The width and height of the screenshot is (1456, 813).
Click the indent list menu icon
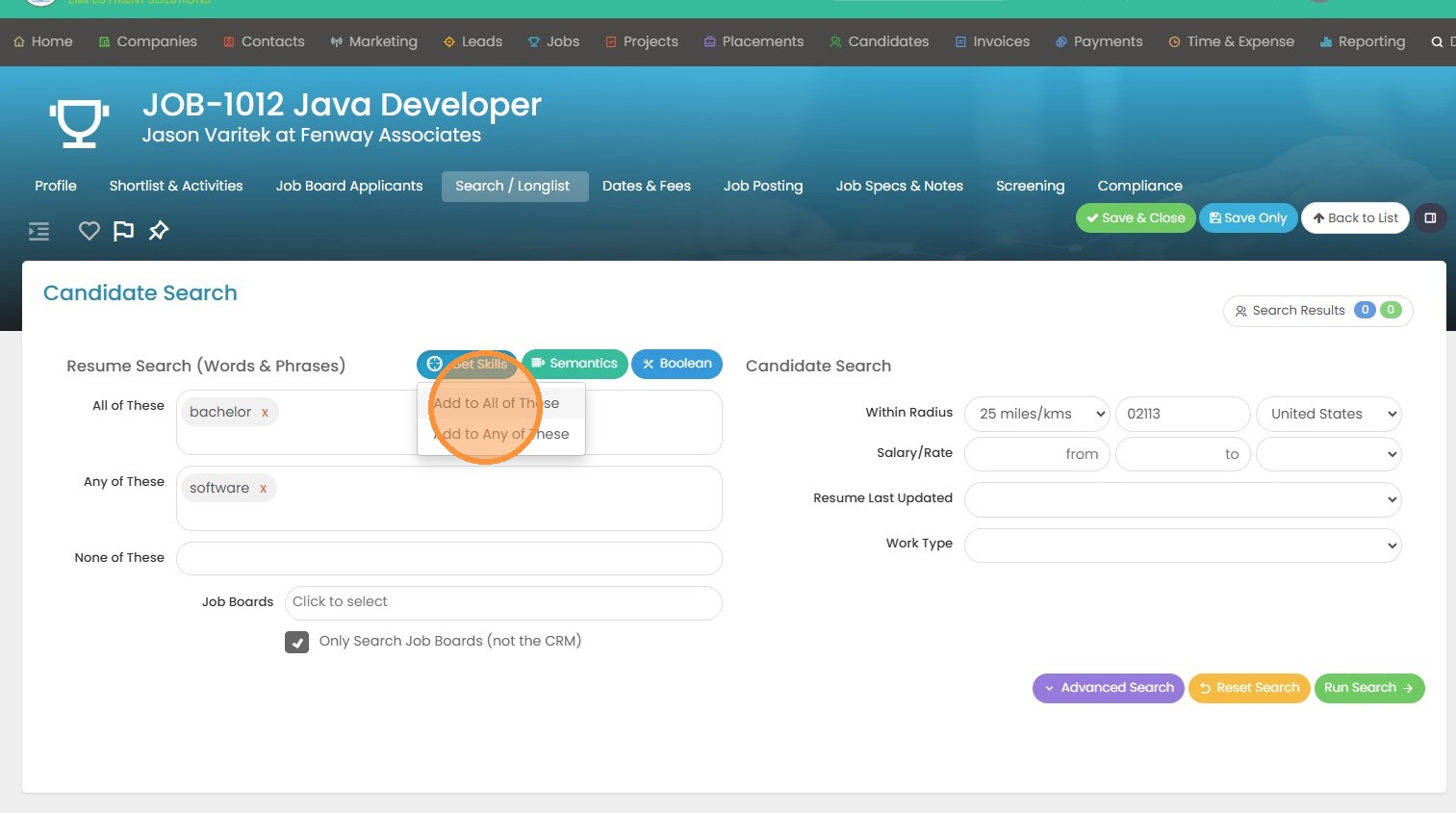38,231
